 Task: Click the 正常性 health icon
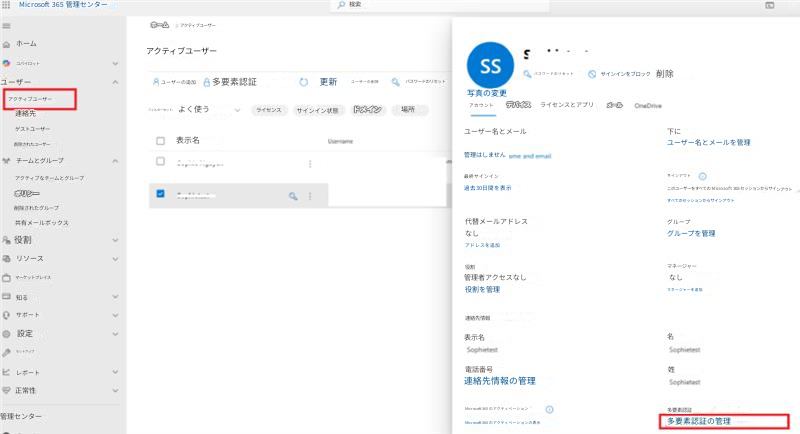[x=6, y=391]
